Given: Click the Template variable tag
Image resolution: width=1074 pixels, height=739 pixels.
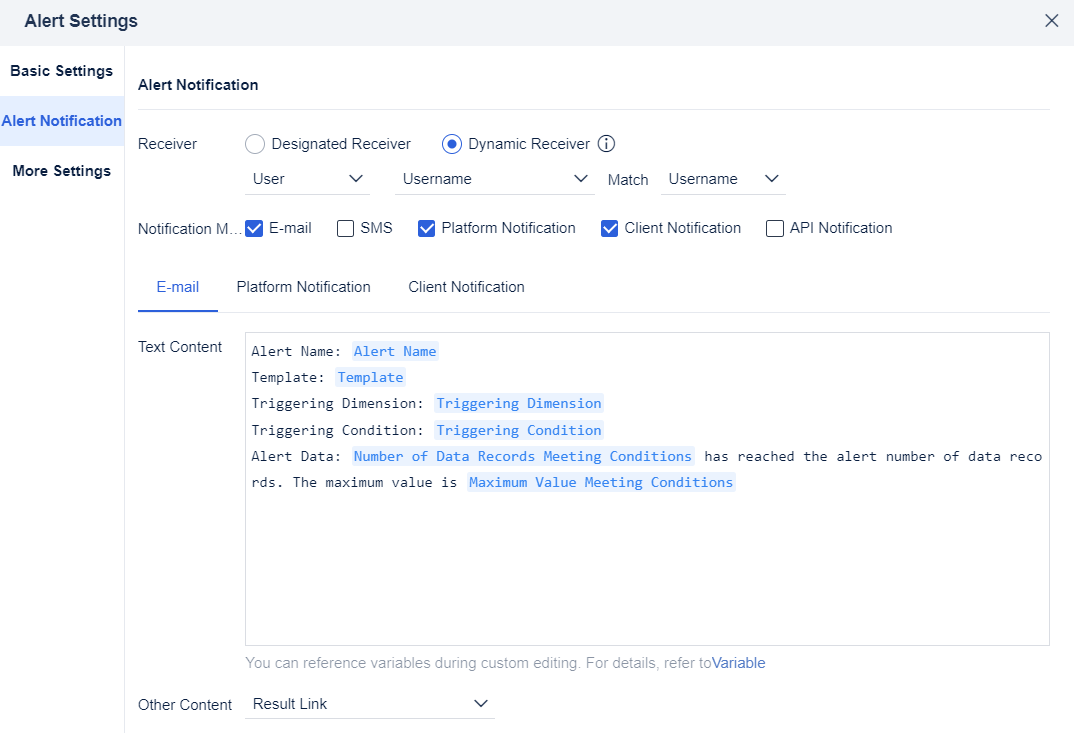Looking at the screenshot, I should pos(371,377).
